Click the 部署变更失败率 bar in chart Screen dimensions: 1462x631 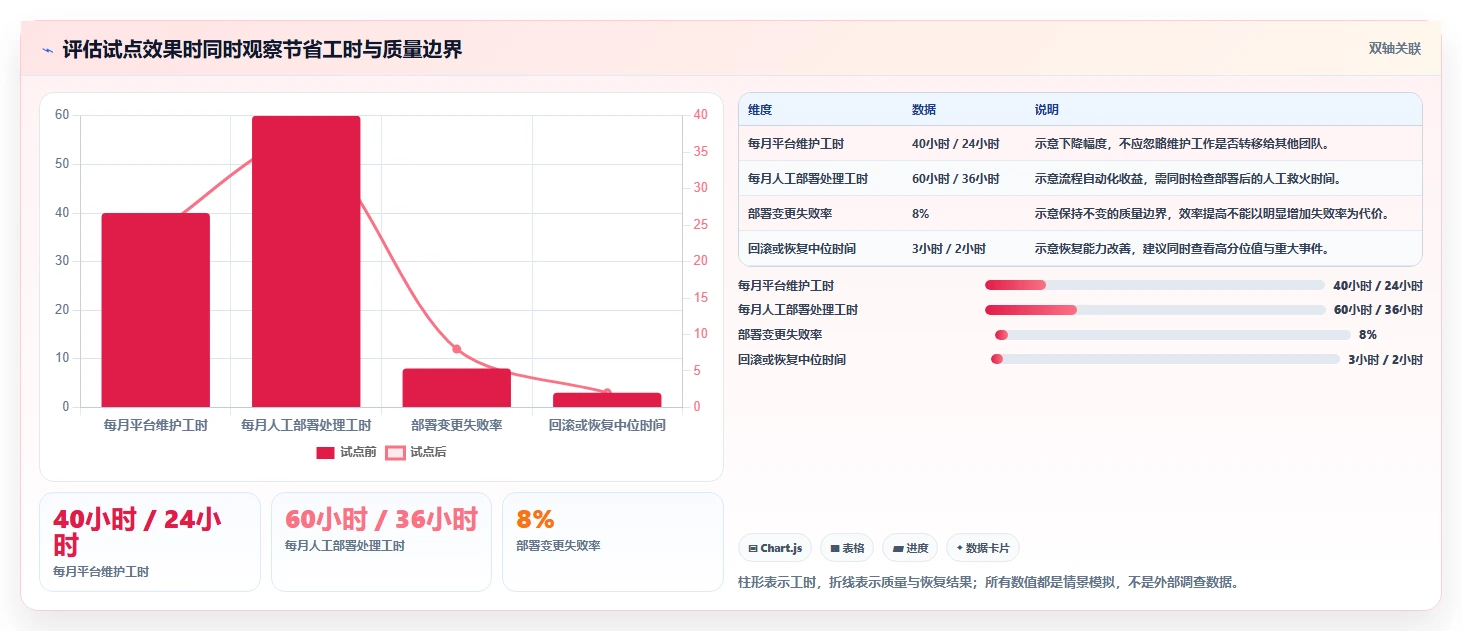click(x=457, y=388)
